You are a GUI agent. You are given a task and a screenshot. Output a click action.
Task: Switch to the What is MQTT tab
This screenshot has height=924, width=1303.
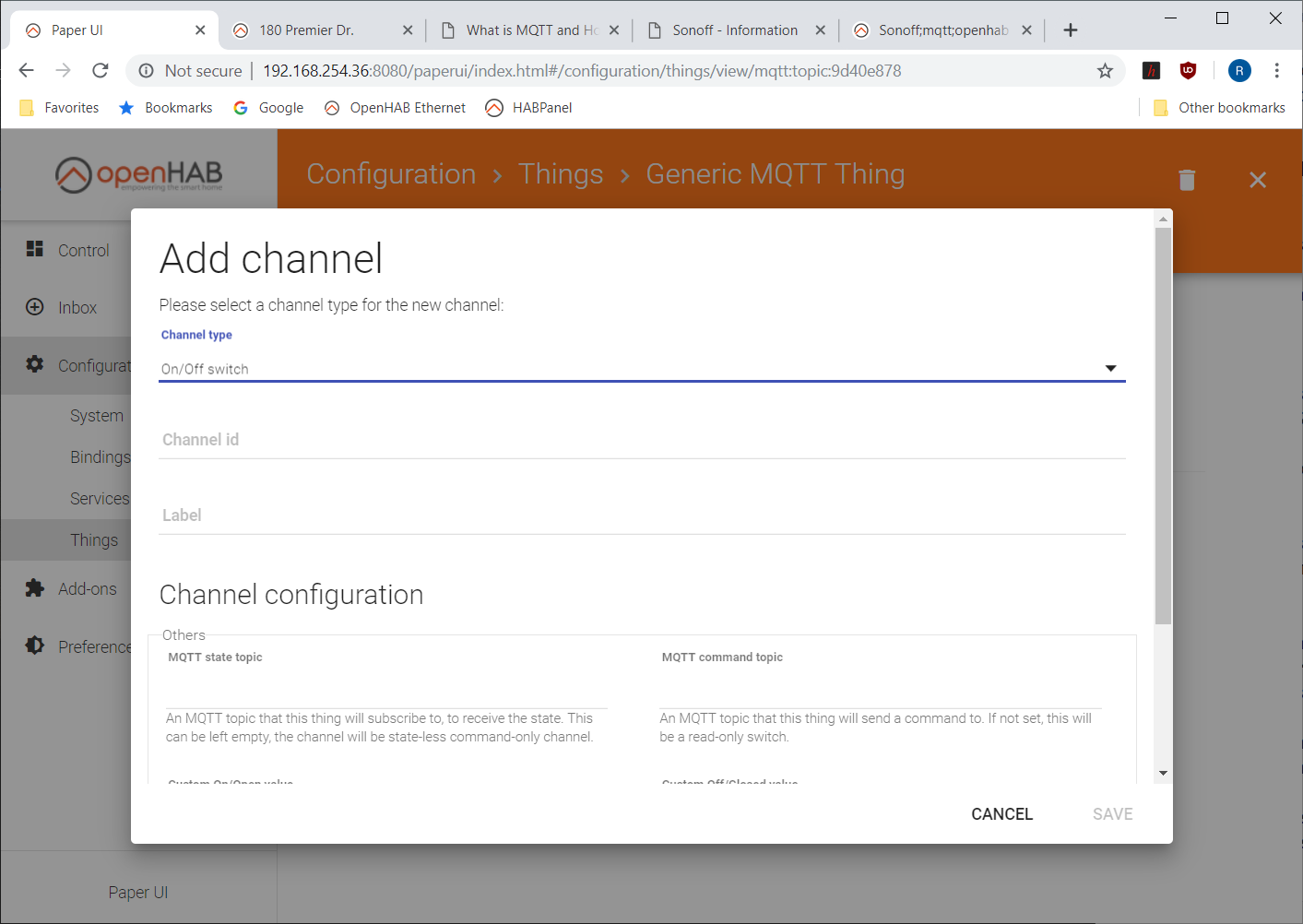530,30
